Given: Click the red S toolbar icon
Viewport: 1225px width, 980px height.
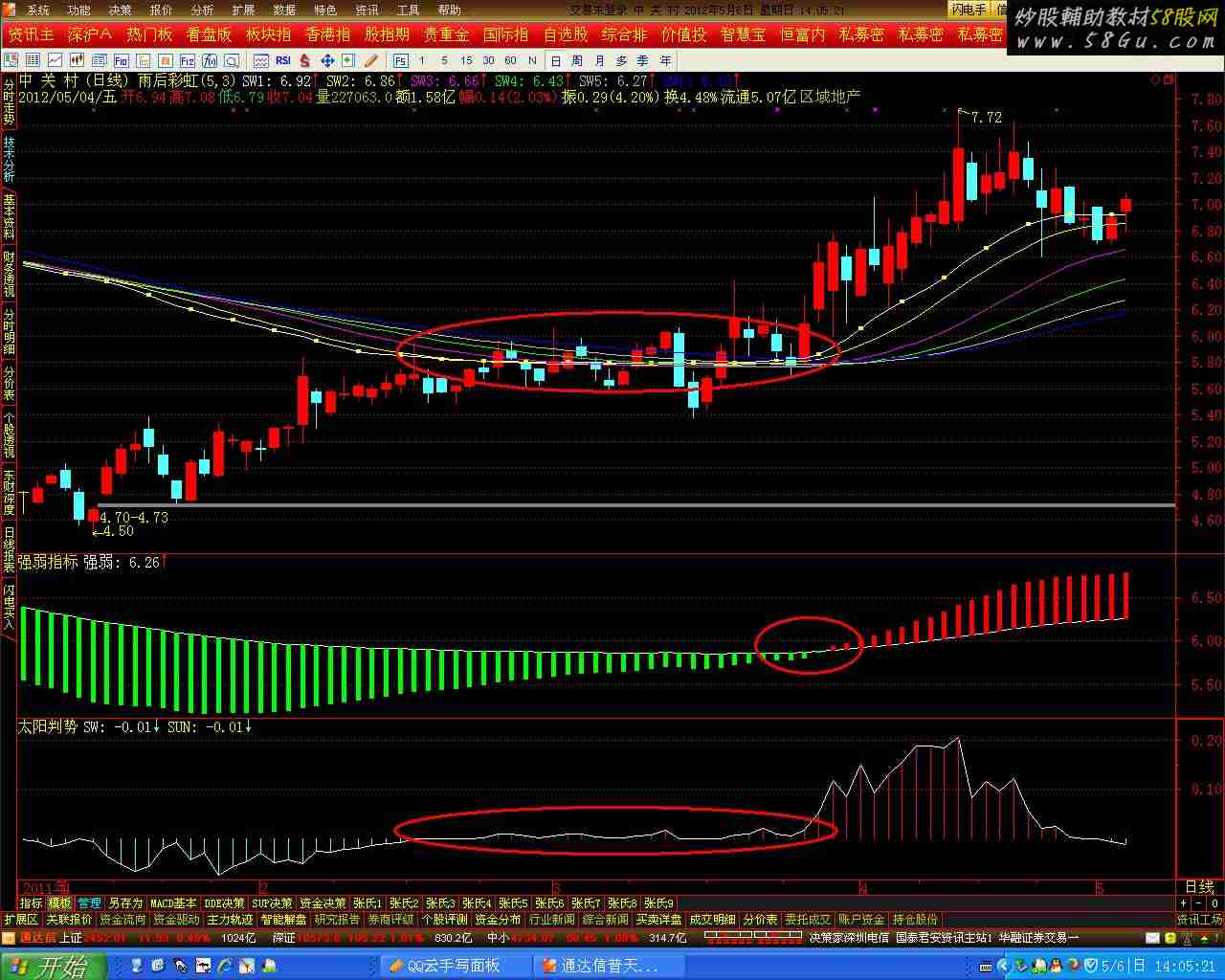Looking at the screenshot, I should [304, 60].
